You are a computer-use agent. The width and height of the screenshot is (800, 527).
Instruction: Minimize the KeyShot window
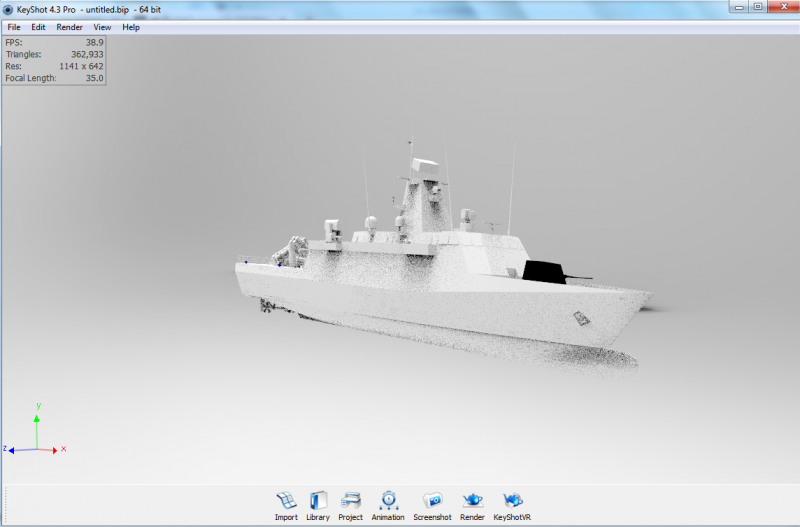(739, 7)
